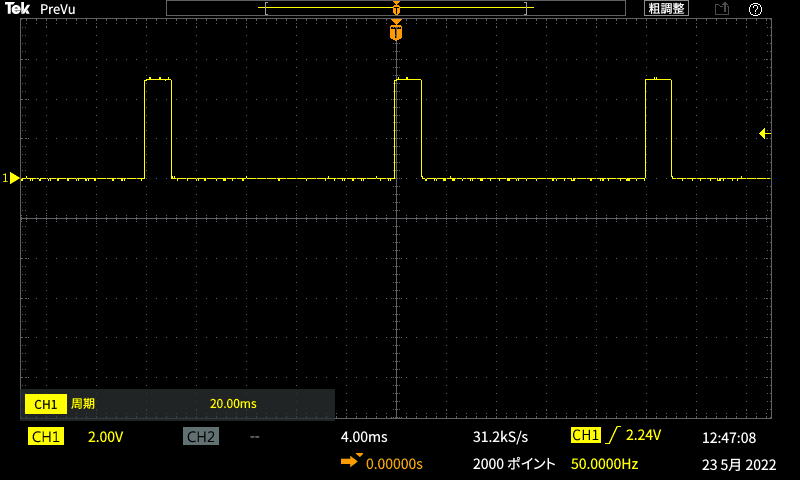Click the 2.24V trigger level readout

click(643, 436)
